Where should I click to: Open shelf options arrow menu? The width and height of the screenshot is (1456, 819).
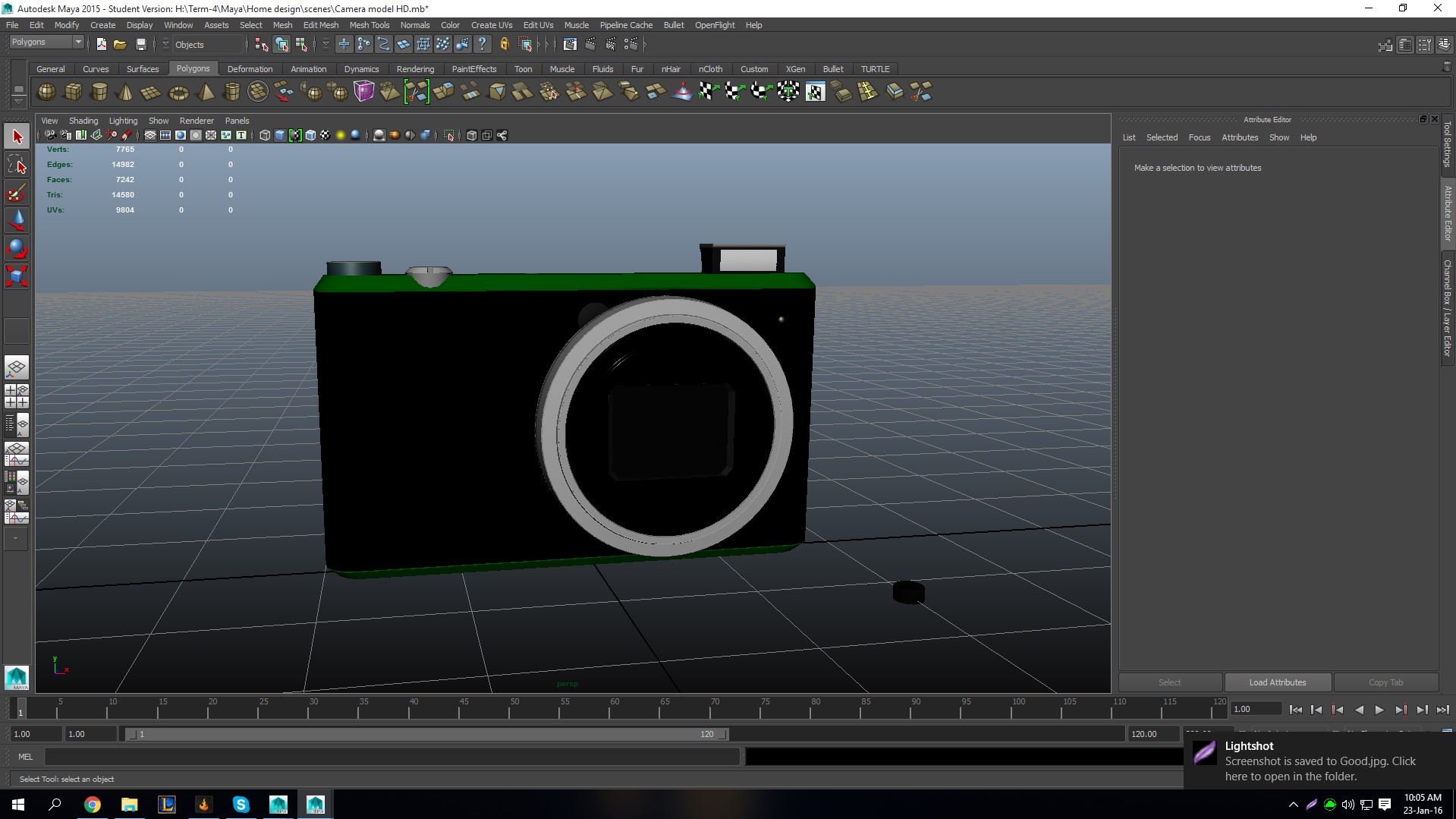pos(18,100)
